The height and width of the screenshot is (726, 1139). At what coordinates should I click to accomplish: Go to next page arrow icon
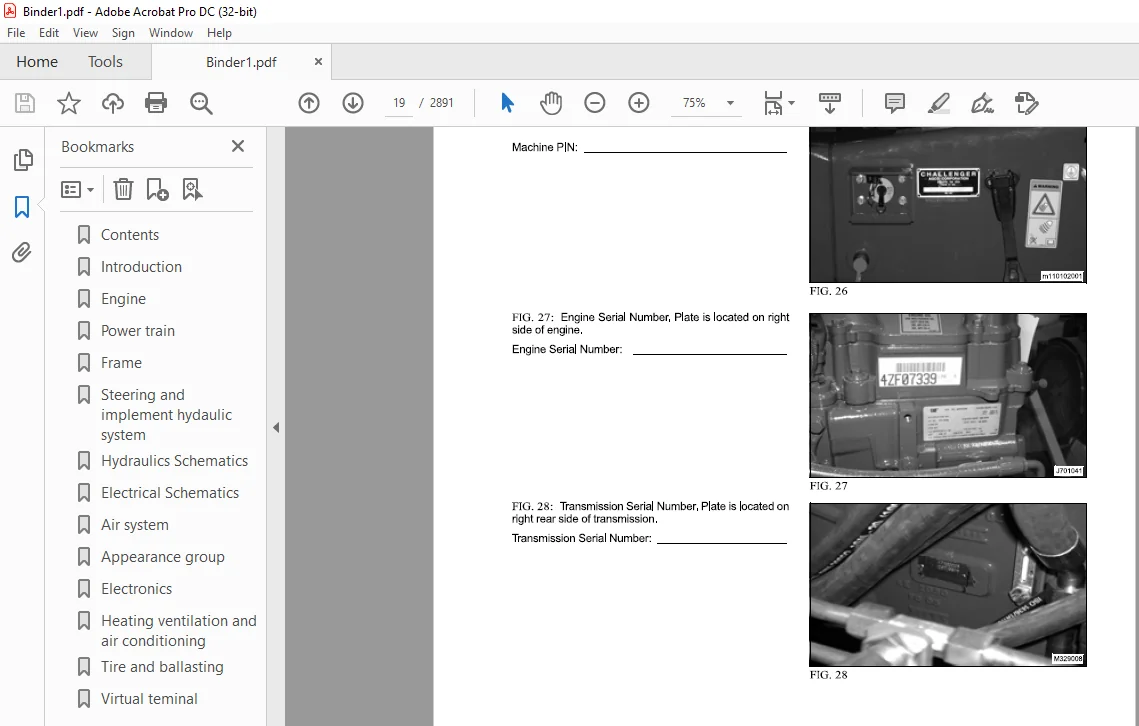point(353,103)
